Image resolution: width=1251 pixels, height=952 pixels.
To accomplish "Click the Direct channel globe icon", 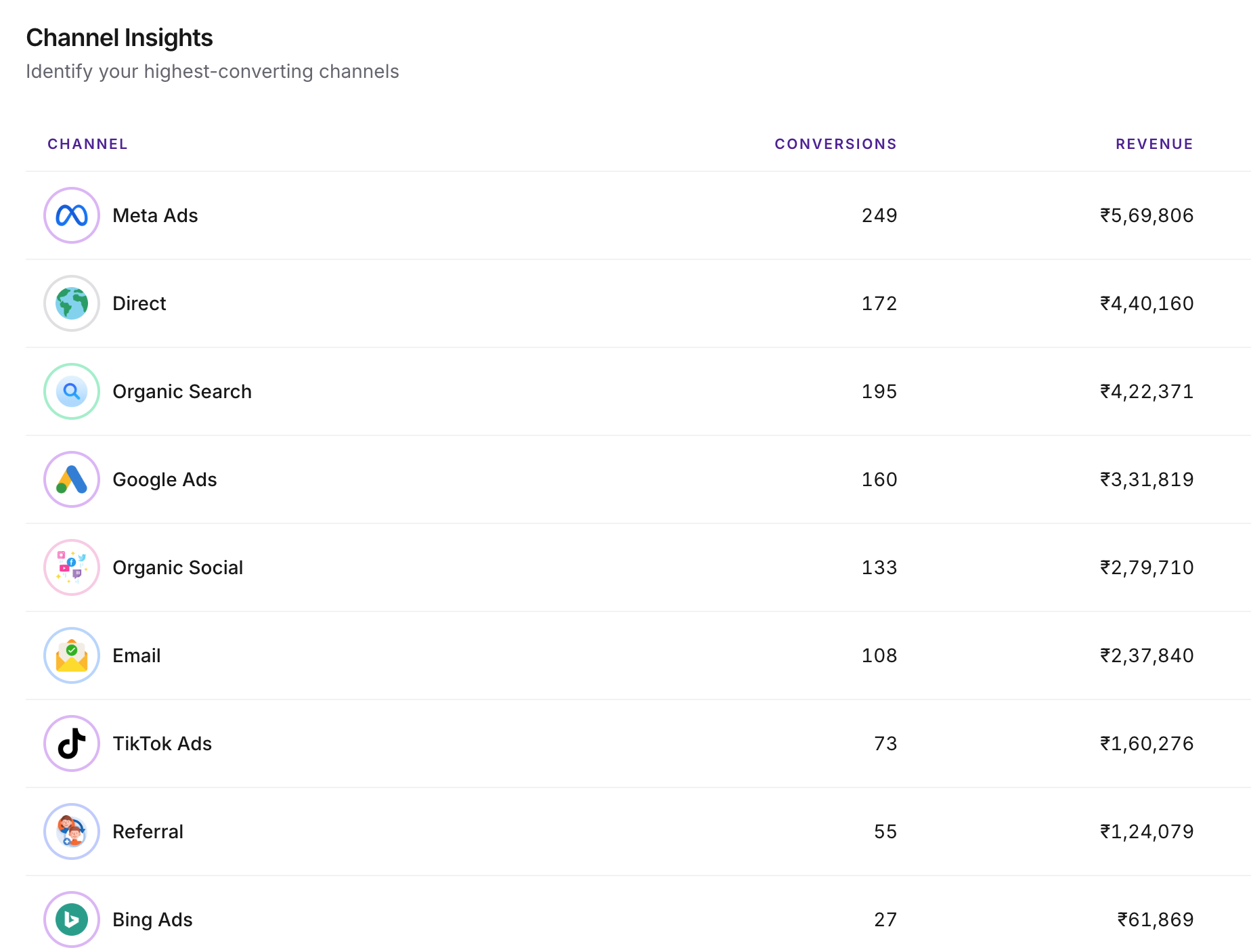I will [x=72, y=303].
